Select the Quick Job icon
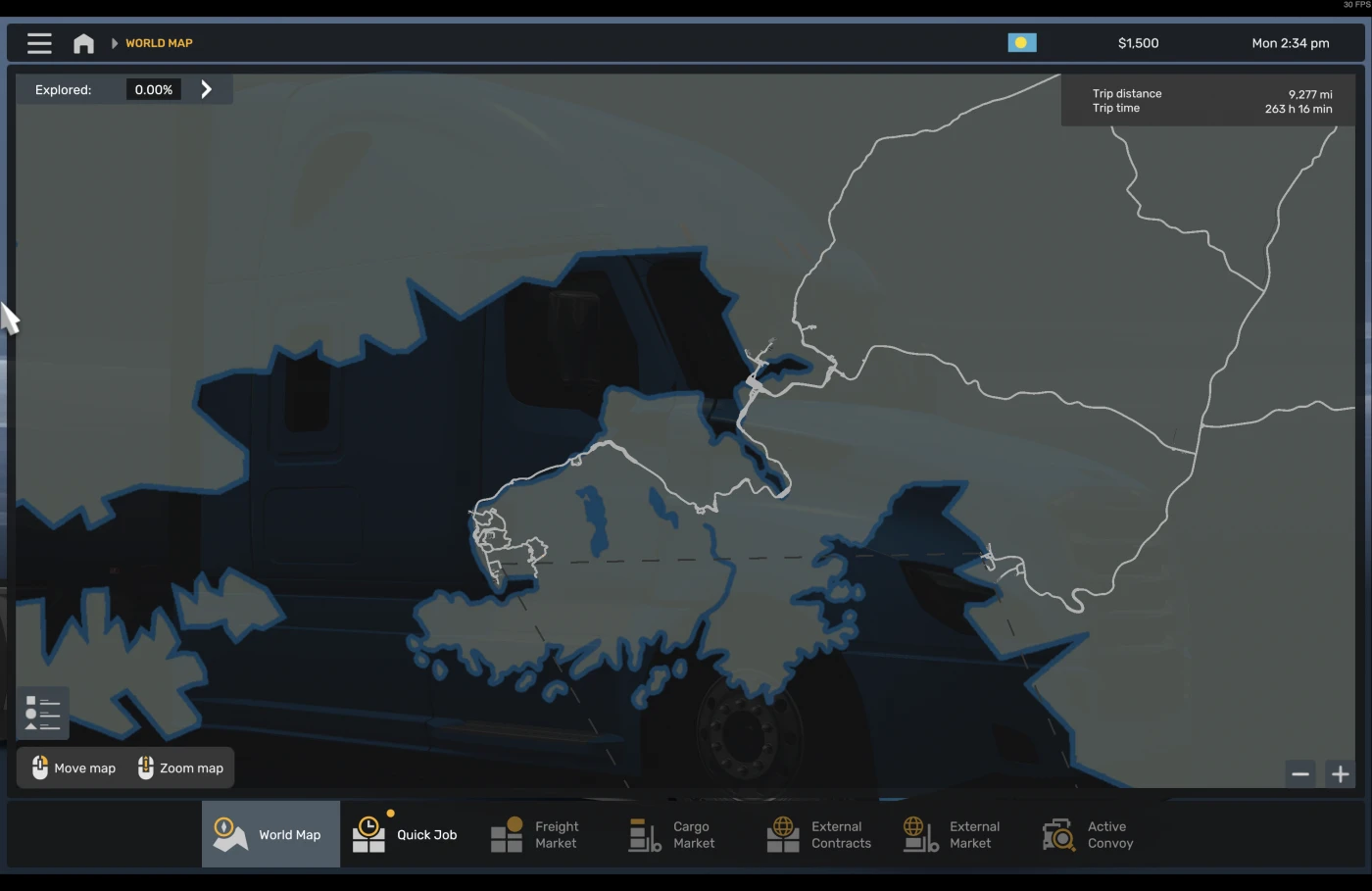This screenshot has width=1372, height=891. pyautogui.click(x=368, y=832)
